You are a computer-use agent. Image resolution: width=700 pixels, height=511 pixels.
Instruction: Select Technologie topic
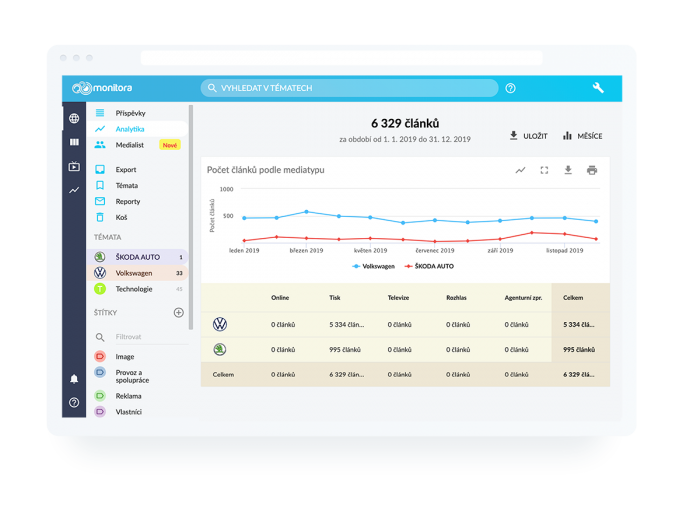138,289
